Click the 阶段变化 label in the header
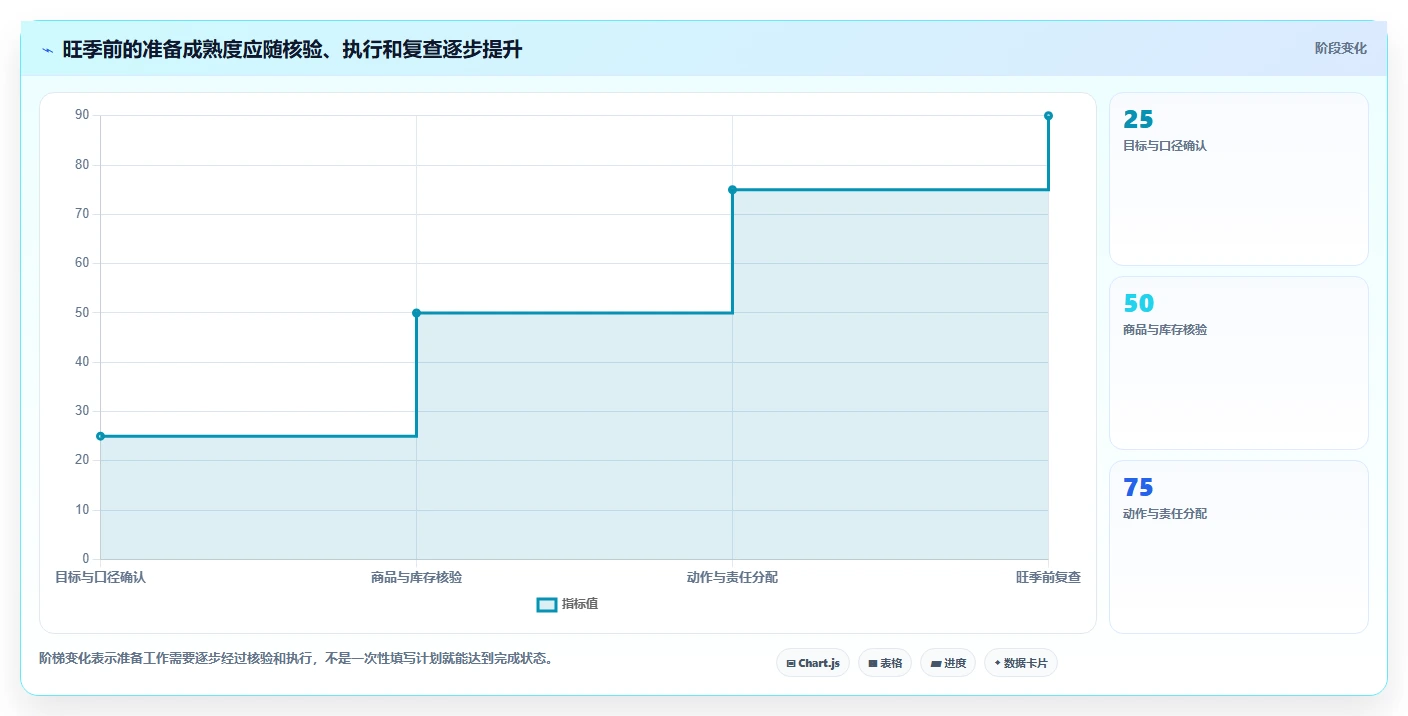Viewport: 1408px width, 716px height. coord(1341,48)
